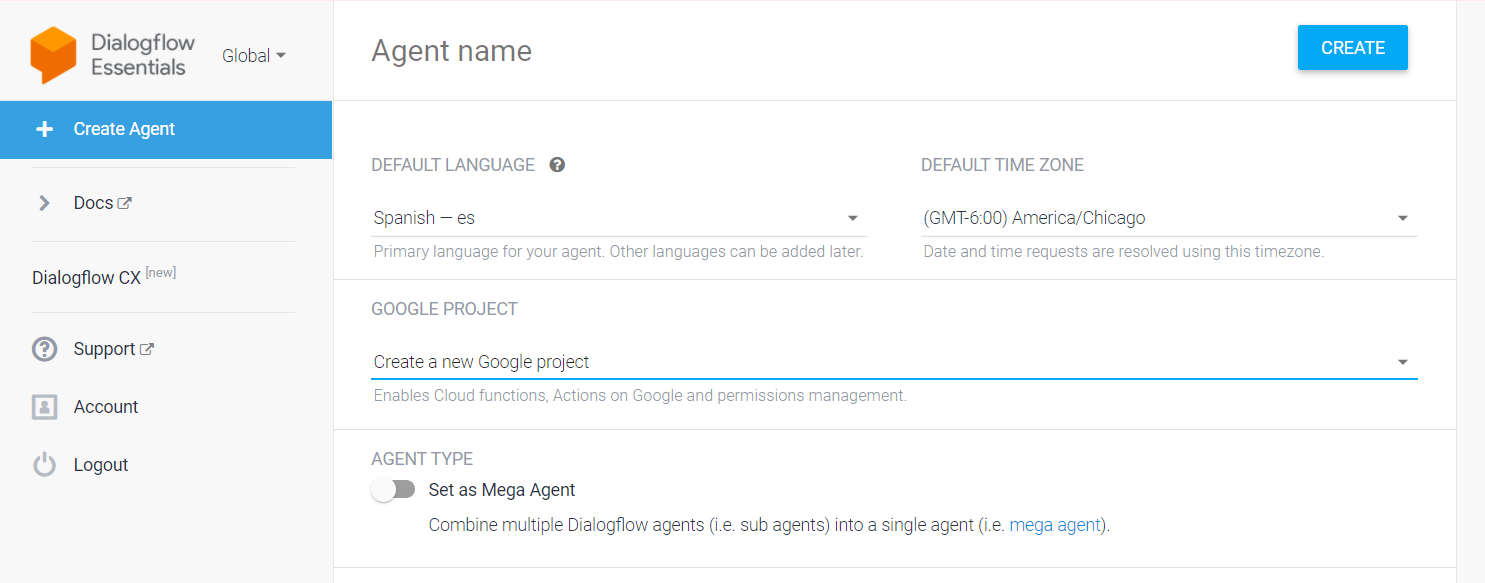Click the Docs chevron arrow icon
The image size is (1485, 583).
44,202
